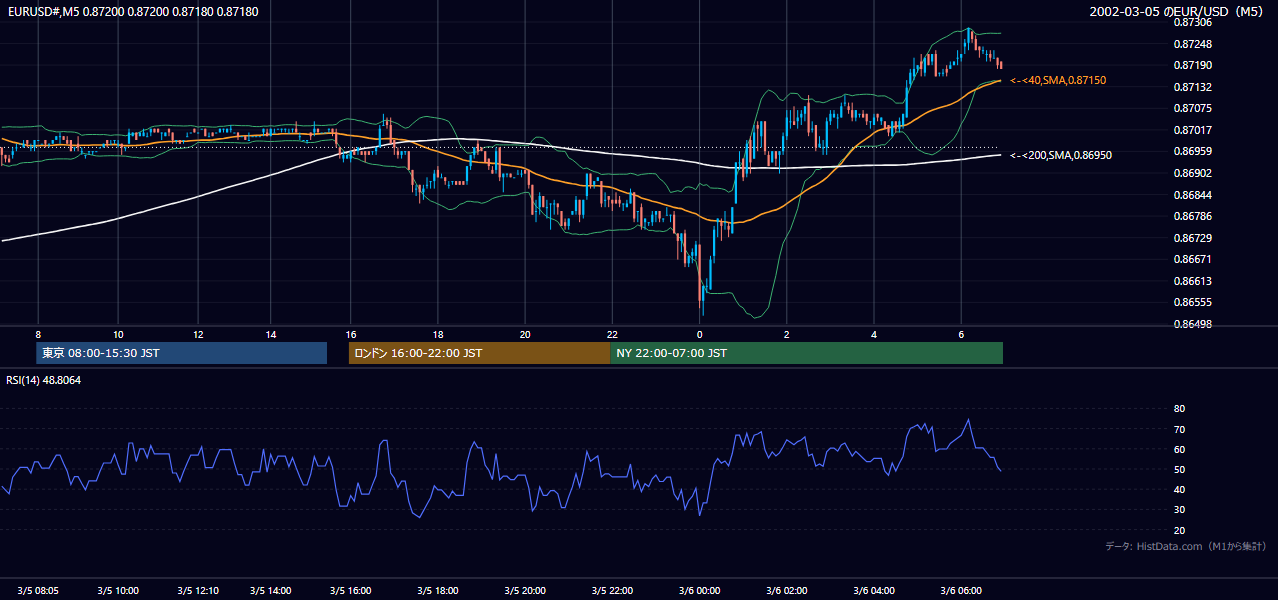This screenshot has width=1278, height=600.
Task: Click price axis value 0.86902
Action: click(1192, 173)
